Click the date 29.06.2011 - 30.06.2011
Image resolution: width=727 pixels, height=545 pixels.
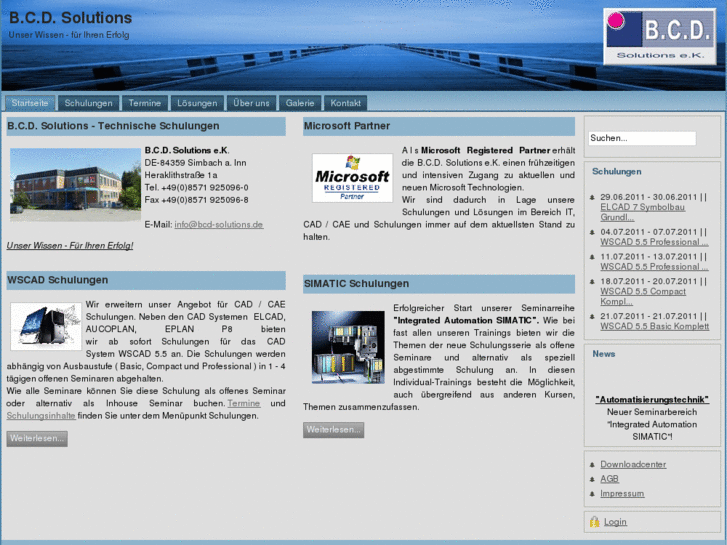coord(649,197)
